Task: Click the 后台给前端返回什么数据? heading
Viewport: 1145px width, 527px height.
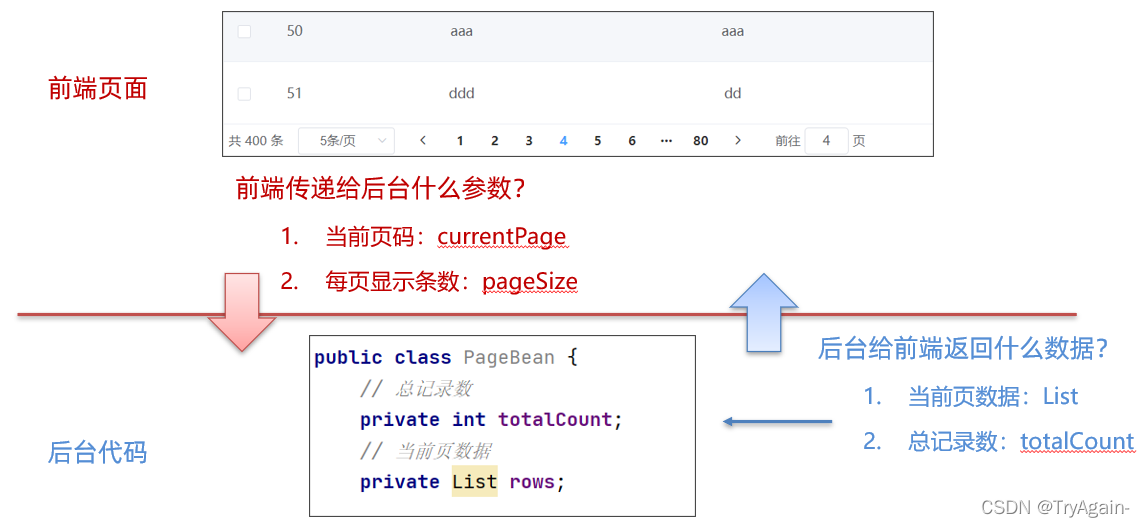Action: 963,349
